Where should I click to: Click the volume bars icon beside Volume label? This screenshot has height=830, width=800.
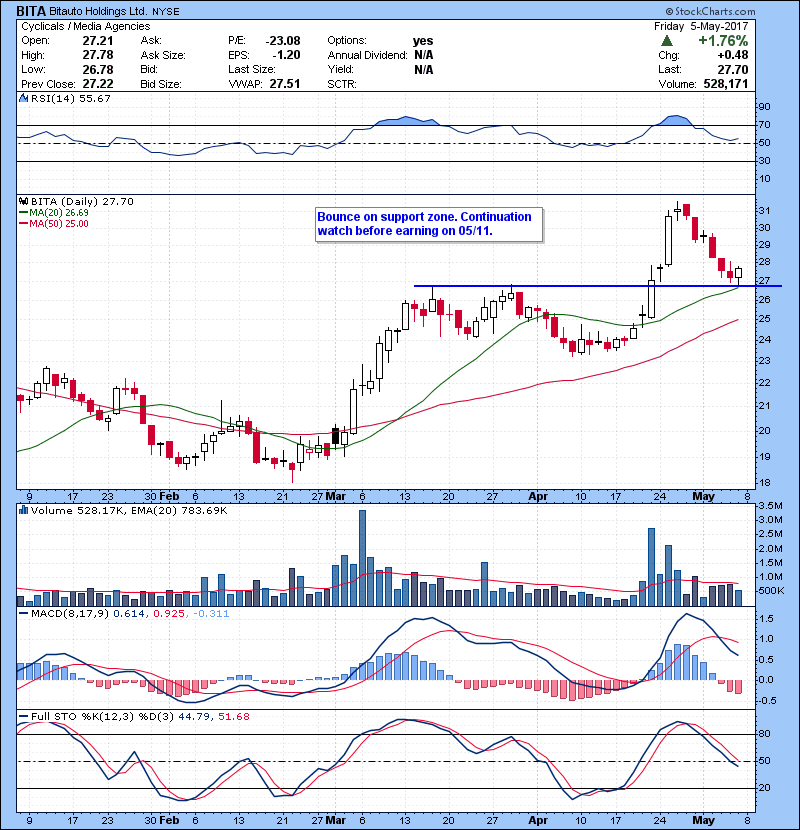24,510
